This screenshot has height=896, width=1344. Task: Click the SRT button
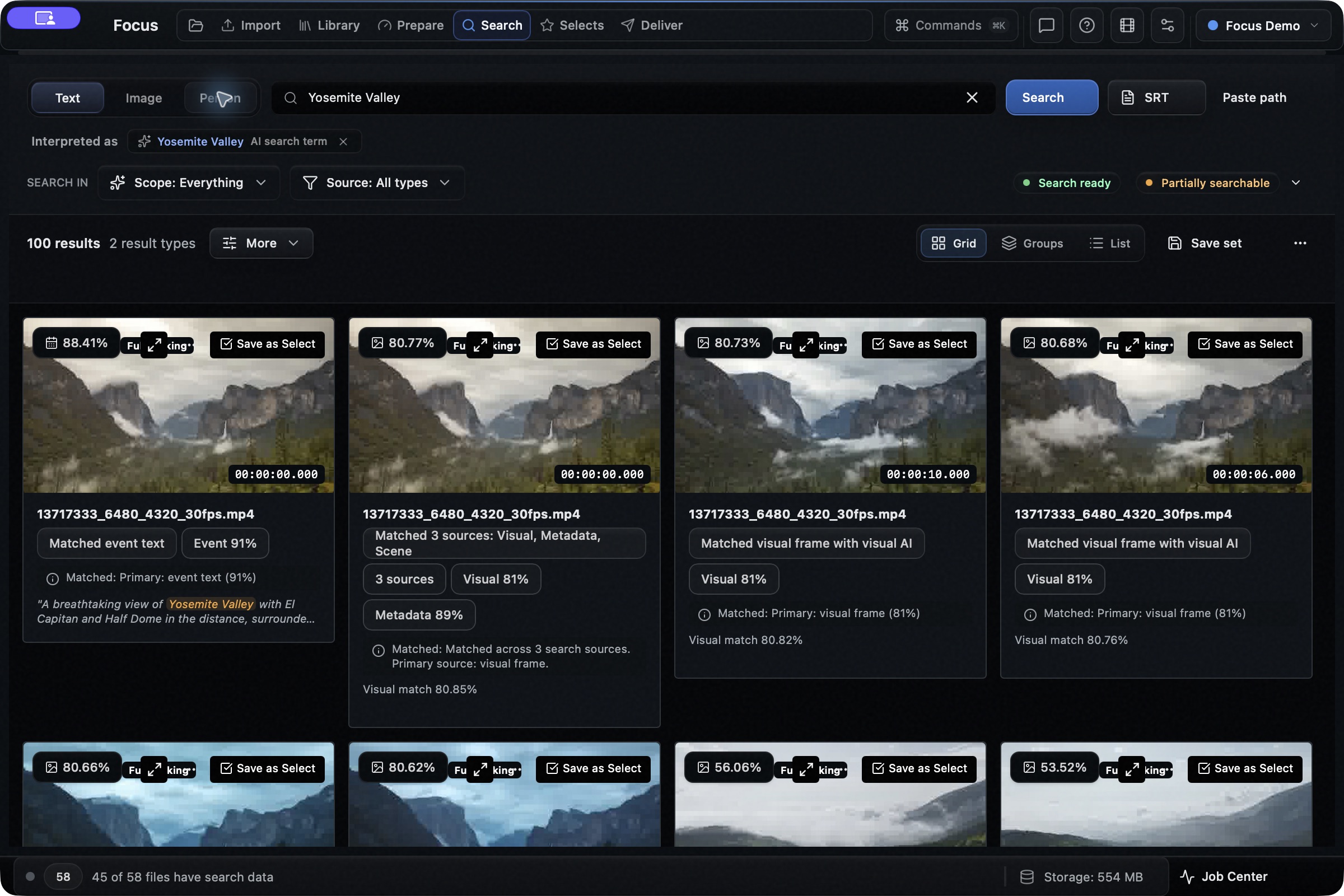1156,97
